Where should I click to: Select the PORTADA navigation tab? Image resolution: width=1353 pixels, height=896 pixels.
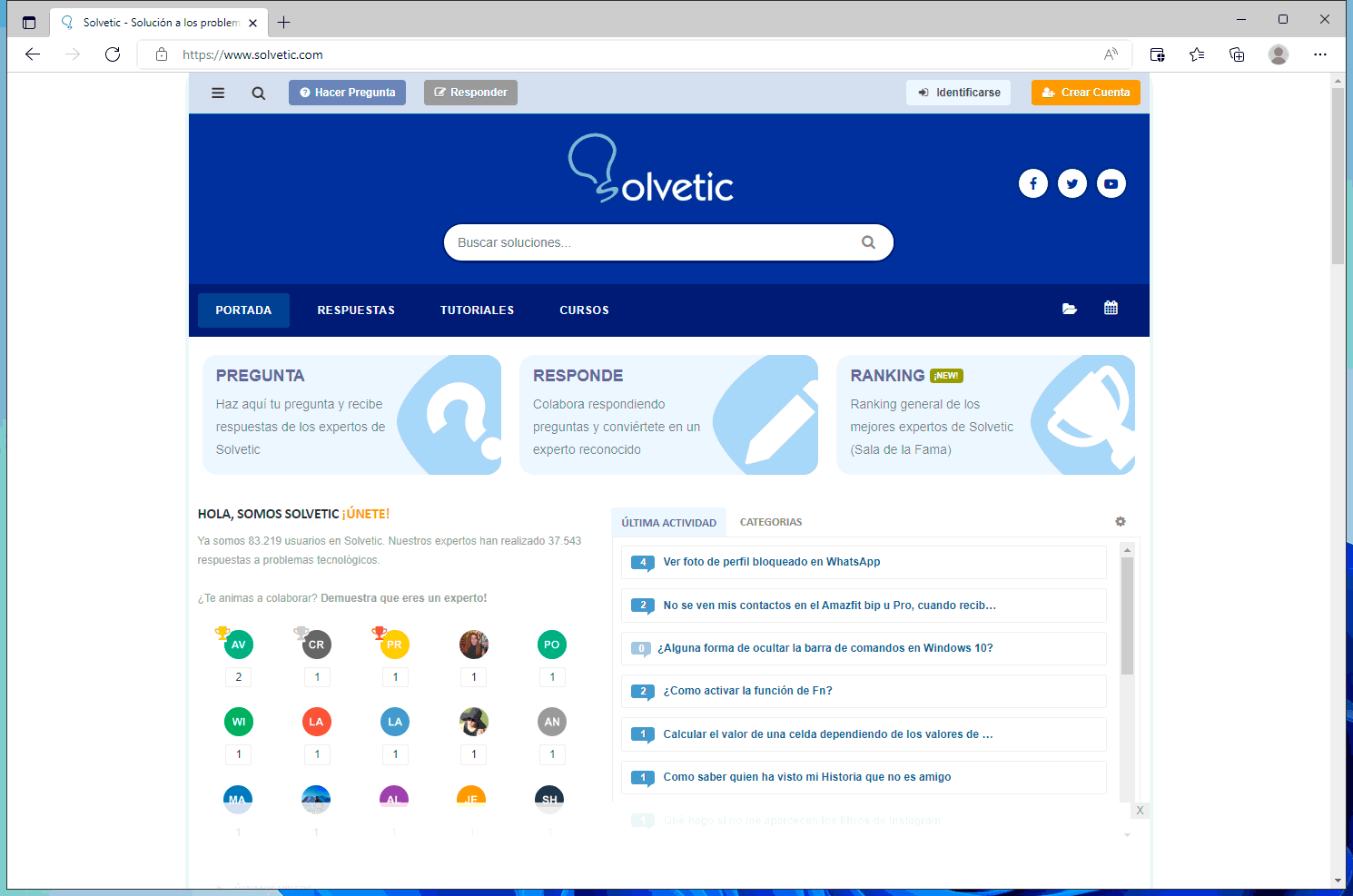[243, 310]
